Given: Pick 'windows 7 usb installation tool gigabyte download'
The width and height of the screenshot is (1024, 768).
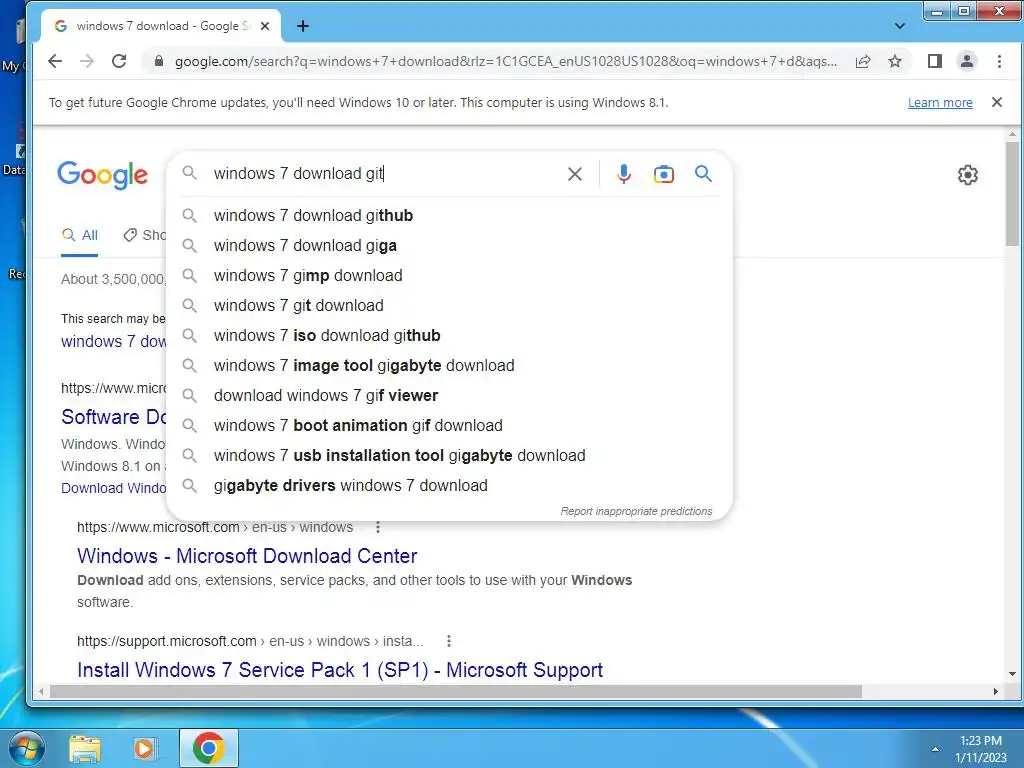Looking at the screenshot, I should coord(449,456).
